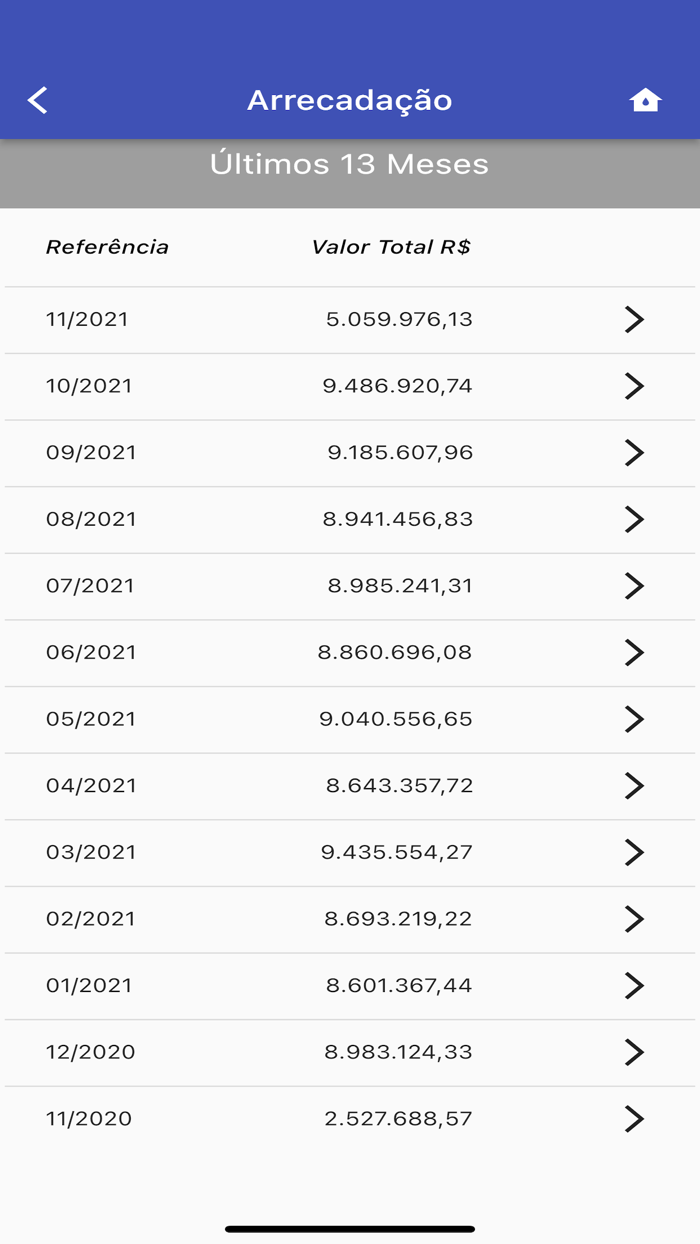Tap the Referência column header
The image size is (700, 1244).
point(107,247)
